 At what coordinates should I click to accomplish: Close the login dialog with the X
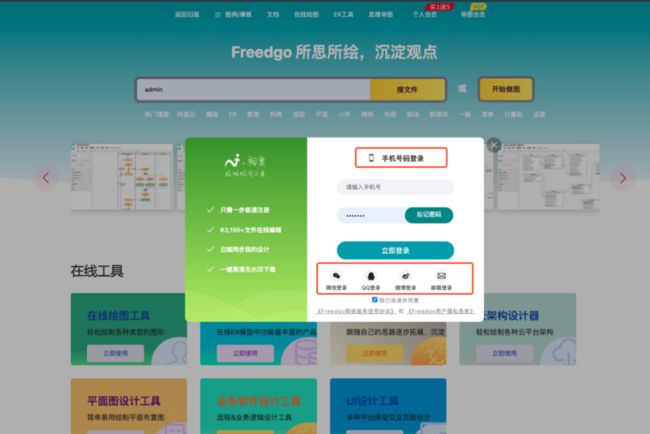point(494,145)
